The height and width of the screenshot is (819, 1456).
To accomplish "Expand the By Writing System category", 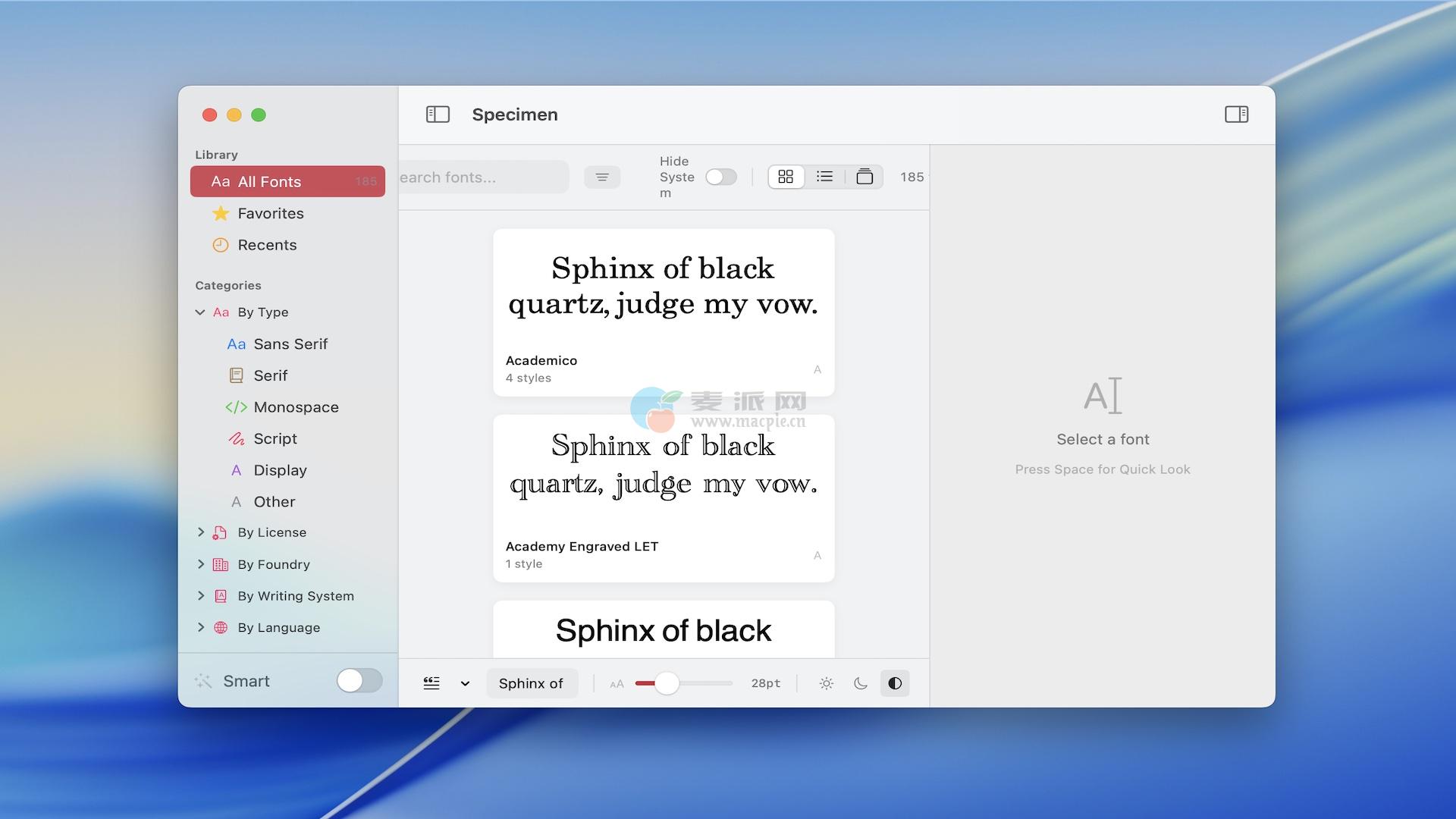I will [200, 596].
